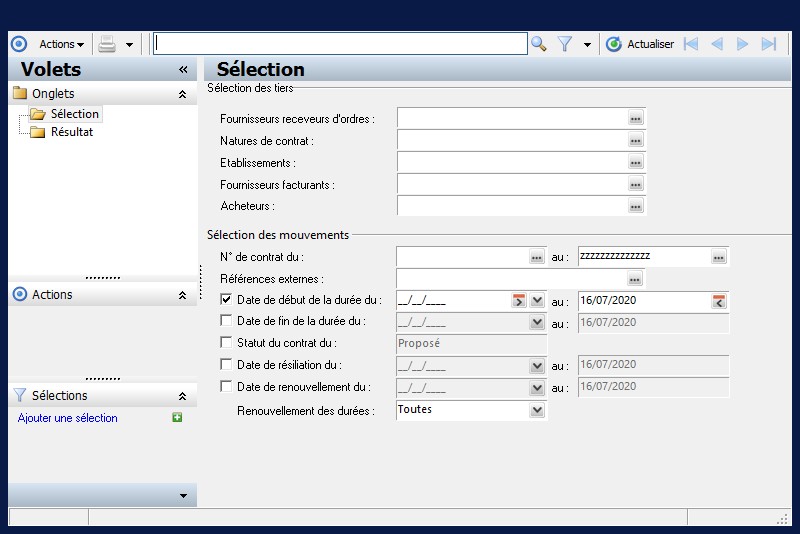Click the funnel filter icon
The width and height of the screenshot is (800, 534).
click(565, 44)
